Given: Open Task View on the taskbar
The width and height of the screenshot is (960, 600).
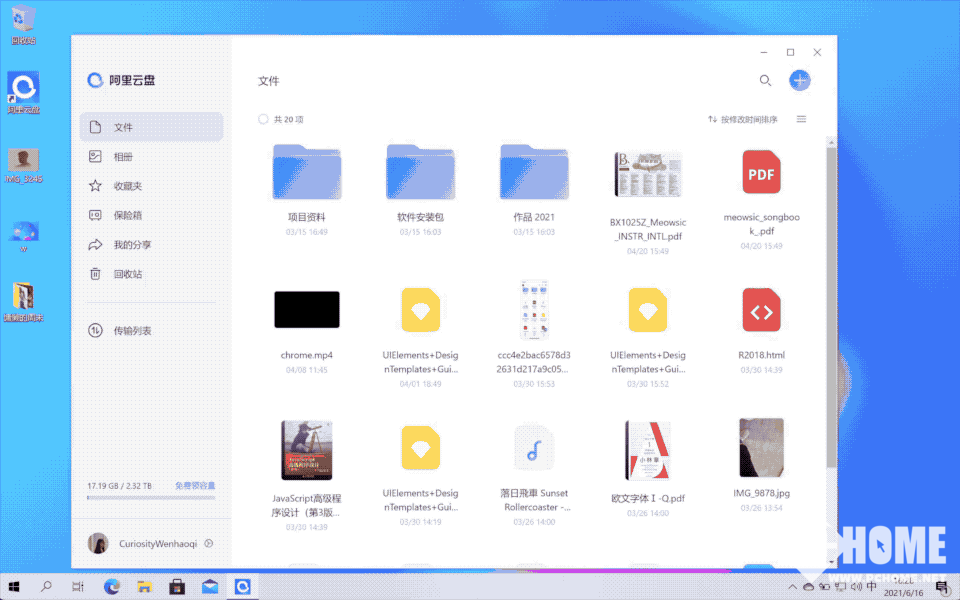Looking at the screenshot, I should [x=78, y=587].
